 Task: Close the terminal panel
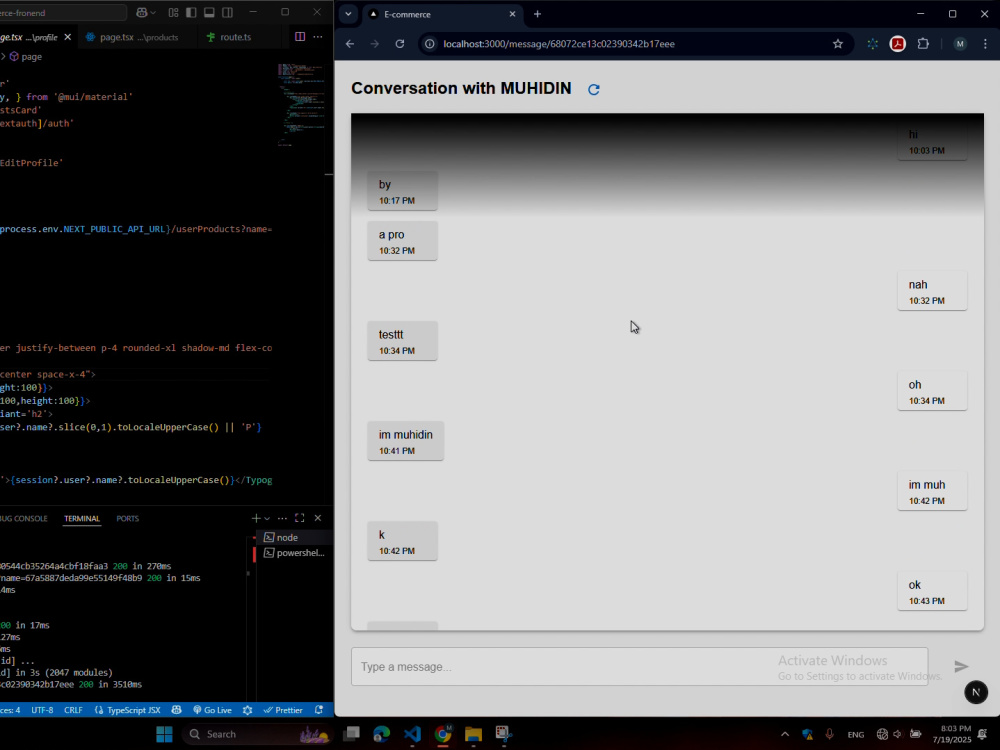[318, 518]
